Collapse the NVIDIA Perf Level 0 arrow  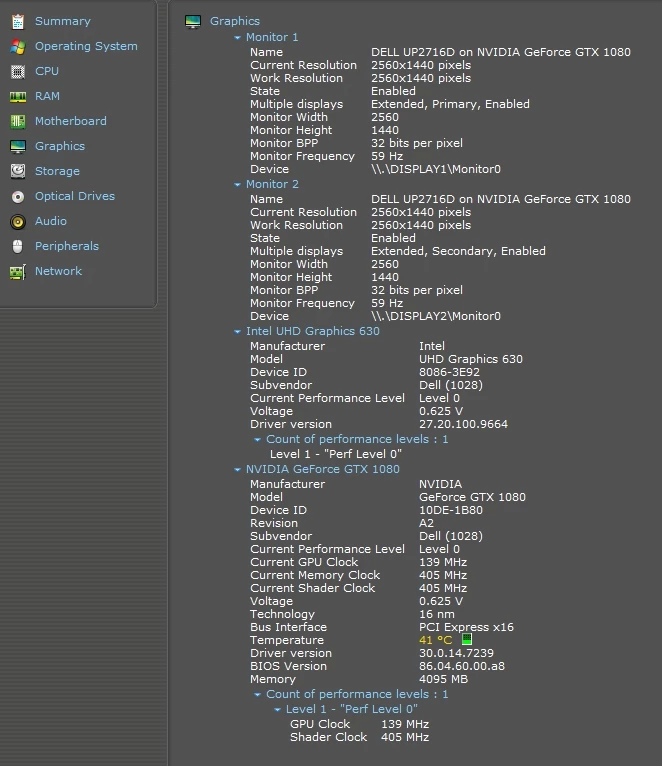coord(278,709)
